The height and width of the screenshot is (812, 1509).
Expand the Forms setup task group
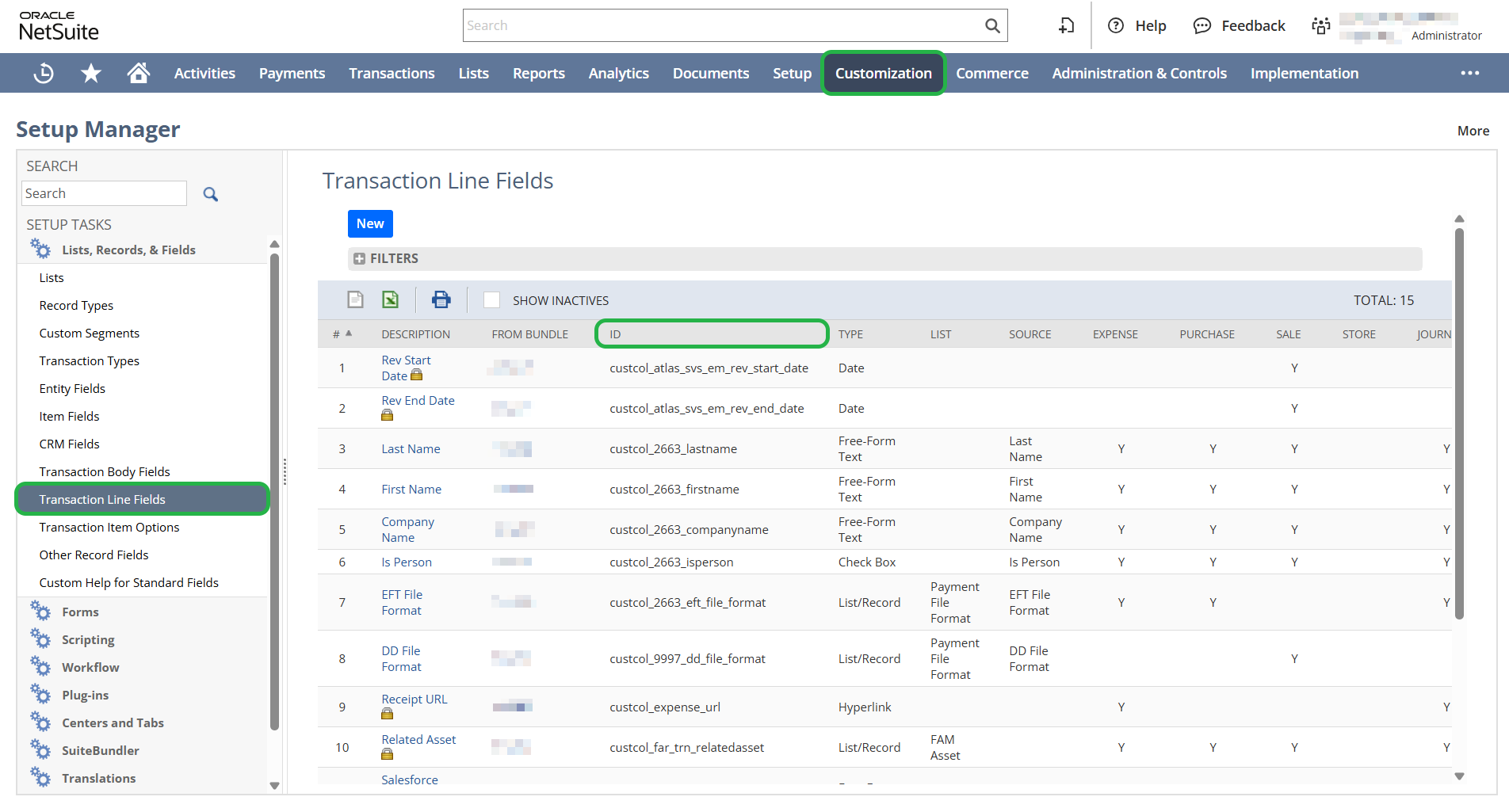(x=80, y=612)
